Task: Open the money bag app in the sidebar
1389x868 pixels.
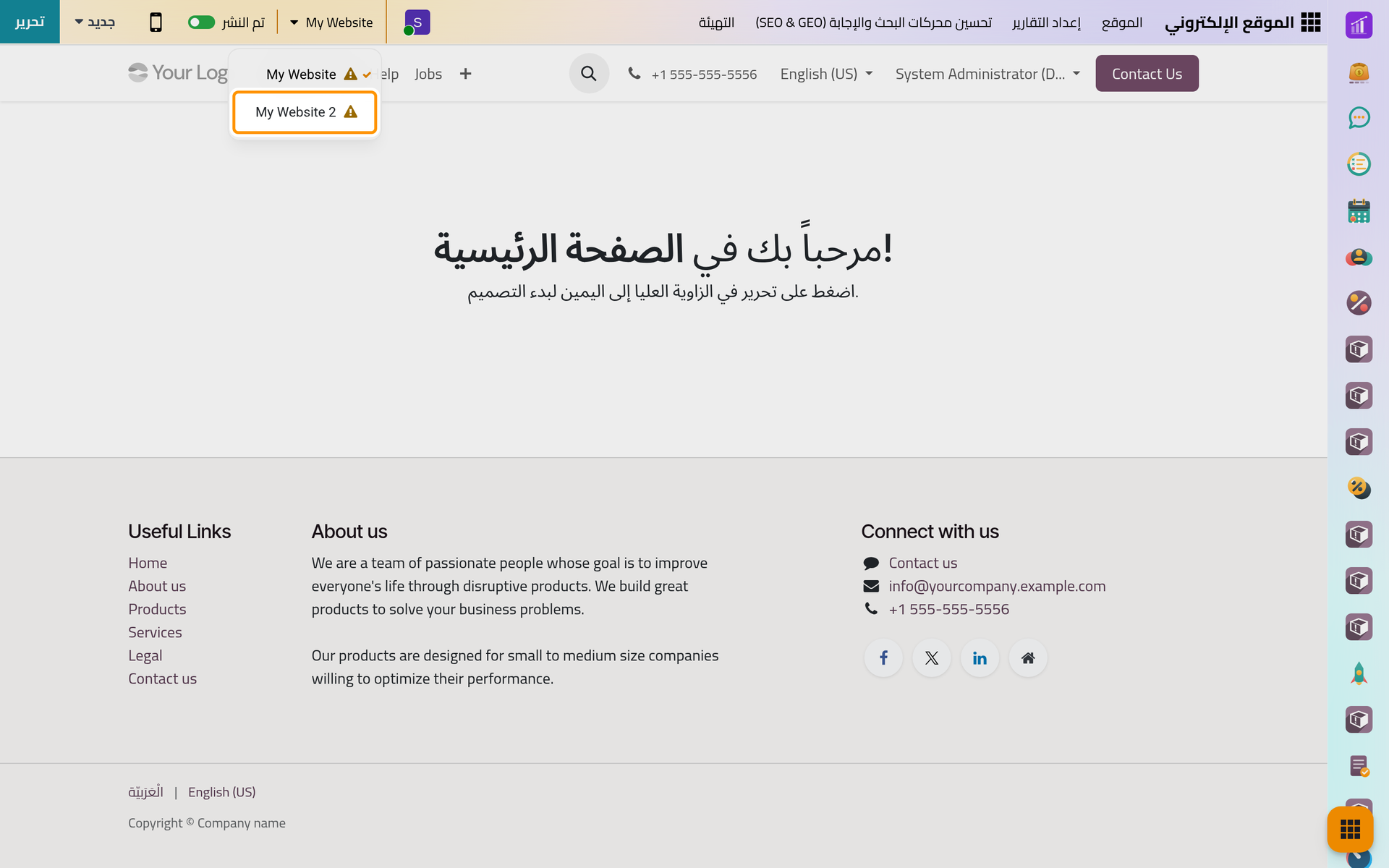Action: coord(1359,72)
